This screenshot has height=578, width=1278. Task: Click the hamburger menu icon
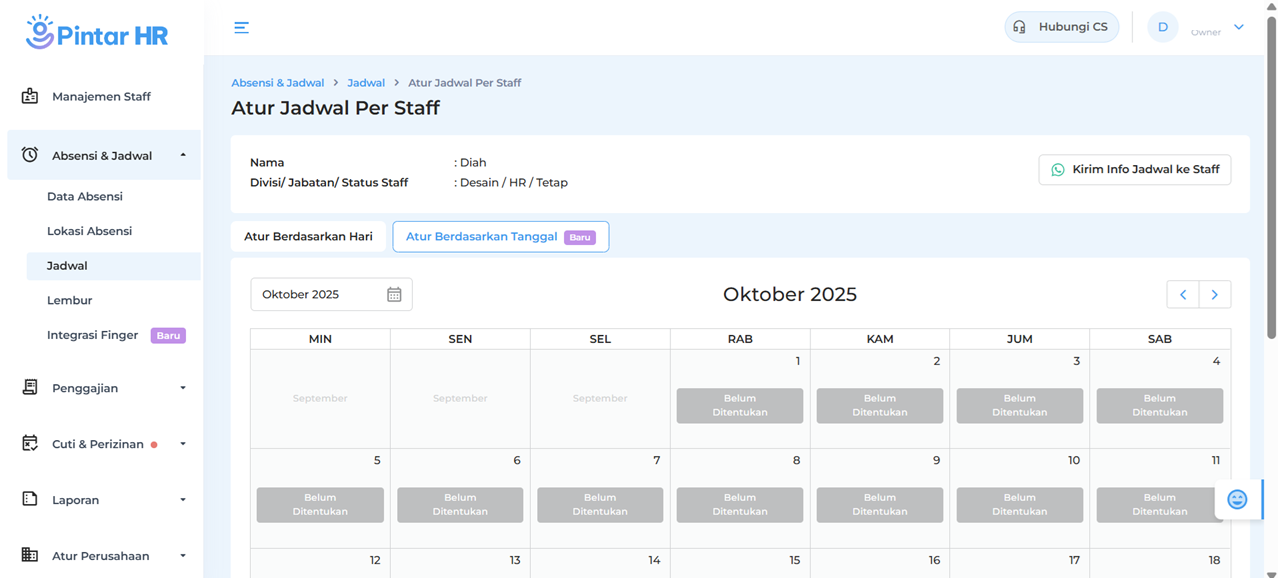(x=241, y=28)
